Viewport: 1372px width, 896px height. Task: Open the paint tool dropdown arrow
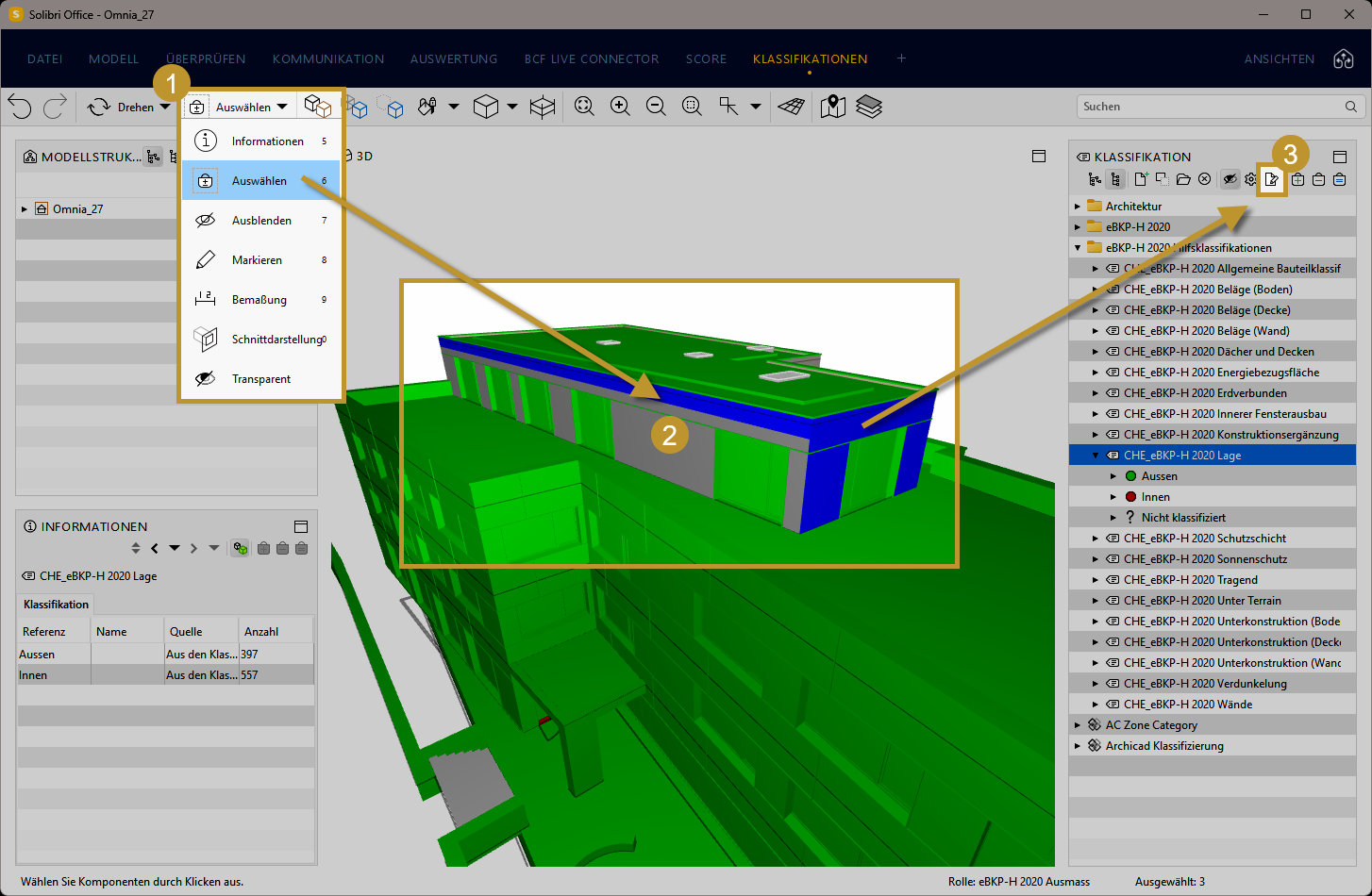tap(454, 107)
